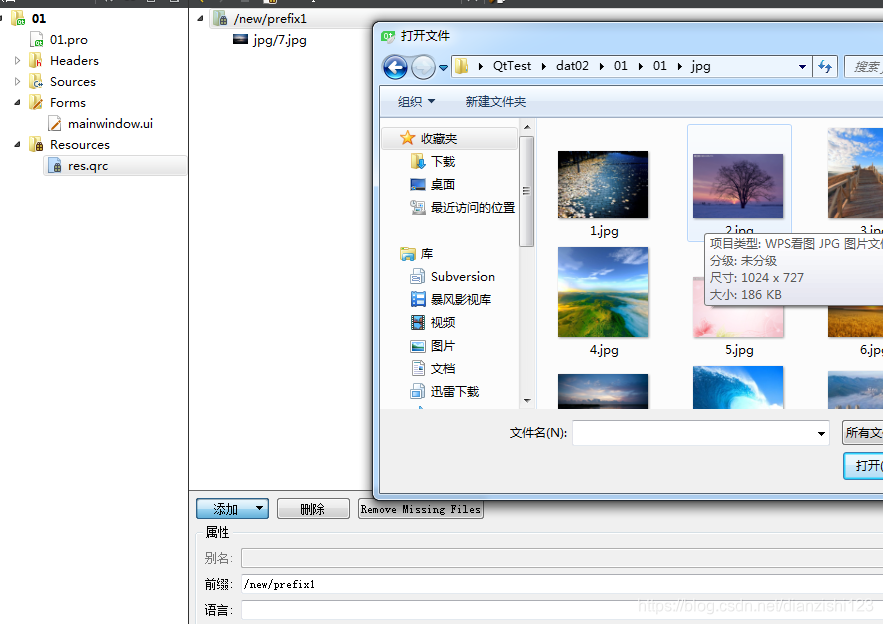This screenshot has width=883, height=624.
Task: Click the 打开 button
Action: (x=863, y=466)
